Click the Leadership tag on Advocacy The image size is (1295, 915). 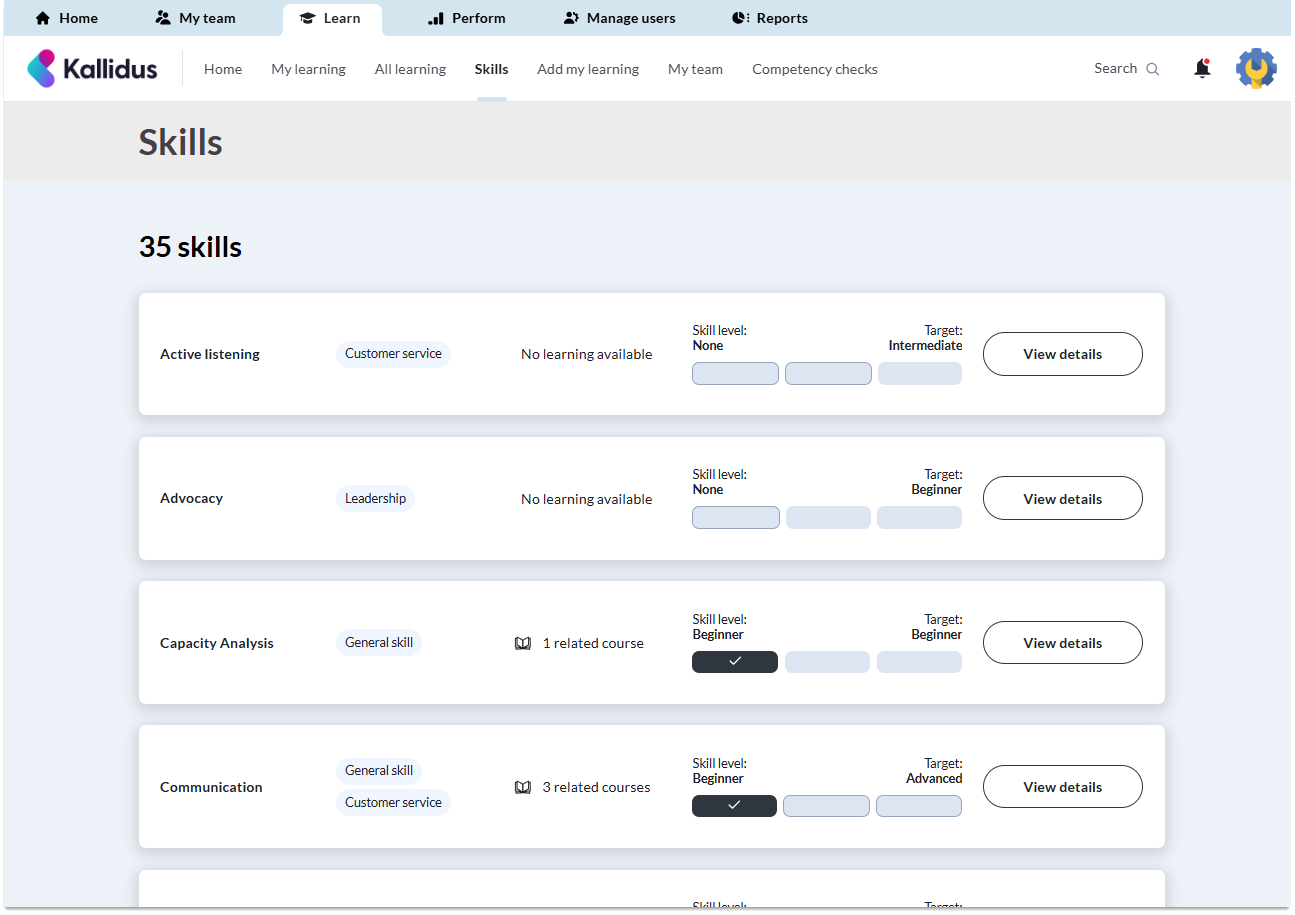coord(375,498)
